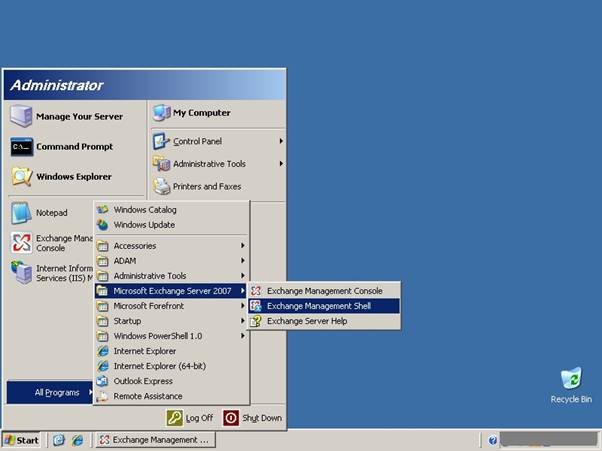Click the Outlook Express icon
602x451 pixels.
103,381
